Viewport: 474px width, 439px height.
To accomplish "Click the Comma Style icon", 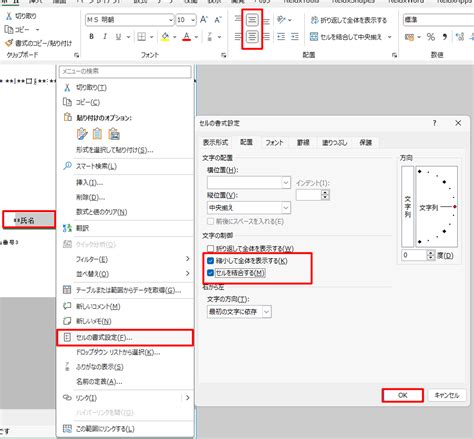I will point(445,37).
